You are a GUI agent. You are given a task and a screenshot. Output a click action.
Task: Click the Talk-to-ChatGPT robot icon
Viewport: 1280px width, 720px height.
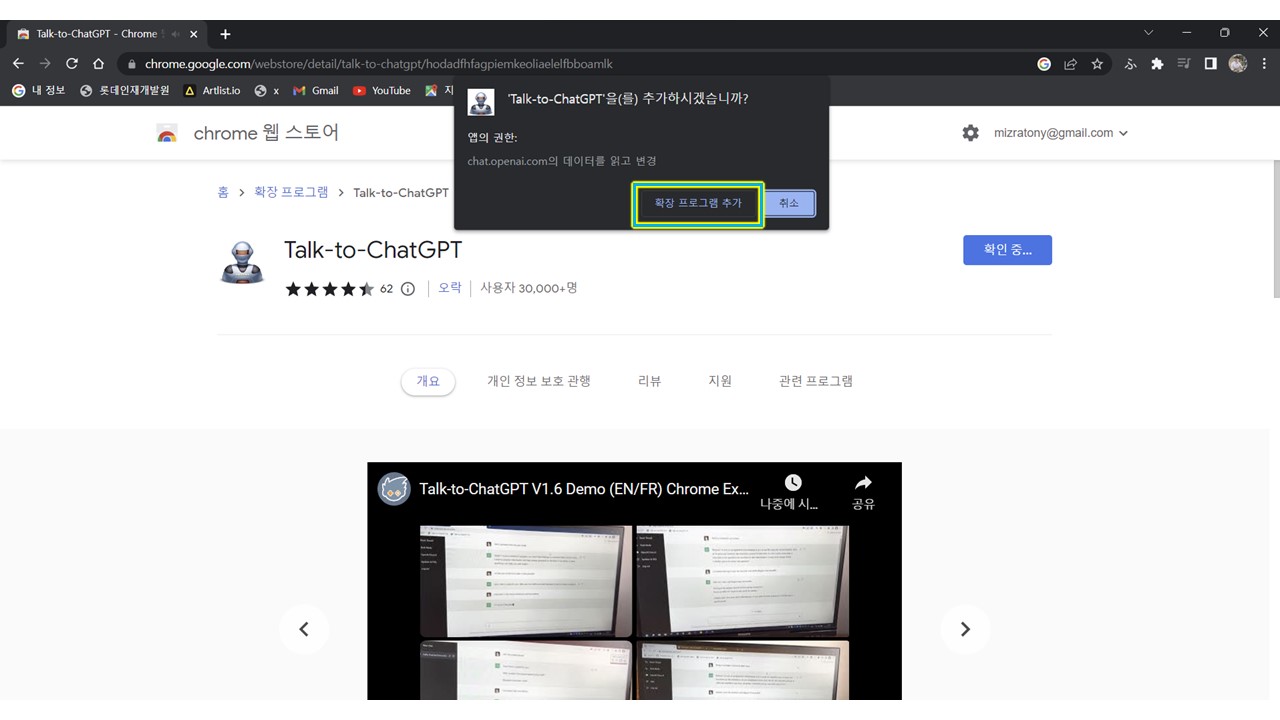click(241, 263)
